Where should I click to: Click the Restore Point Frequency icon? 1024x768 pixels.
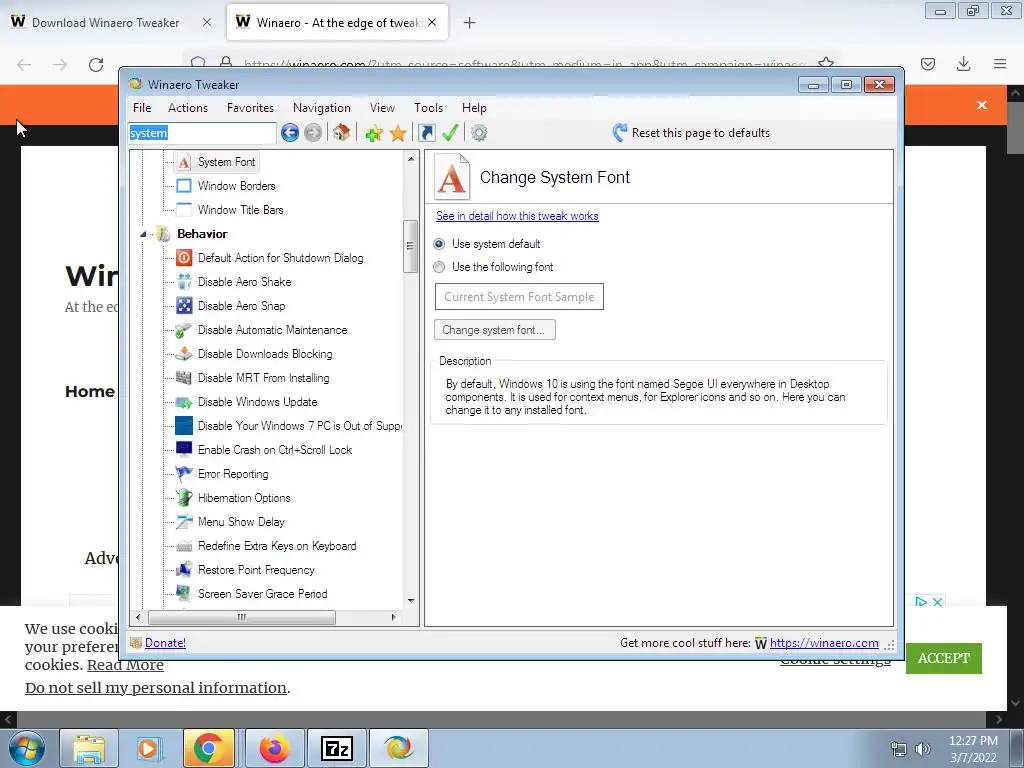click(184, 570)
